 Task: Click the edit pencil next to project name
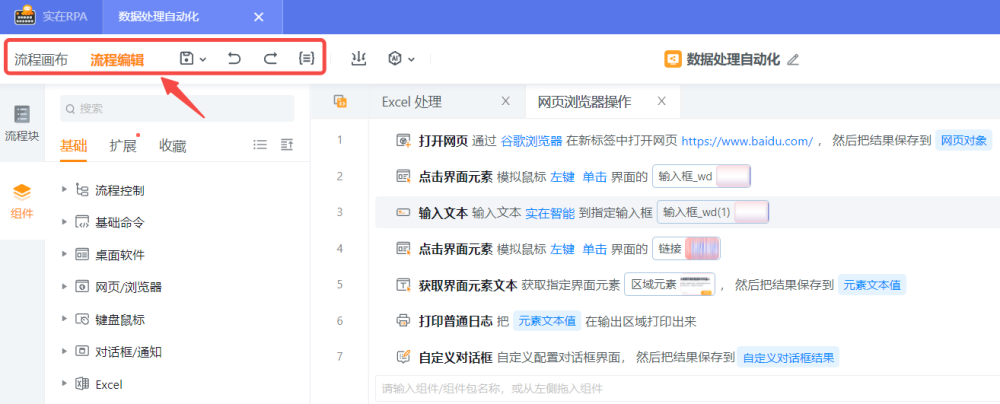click(793, 60)
